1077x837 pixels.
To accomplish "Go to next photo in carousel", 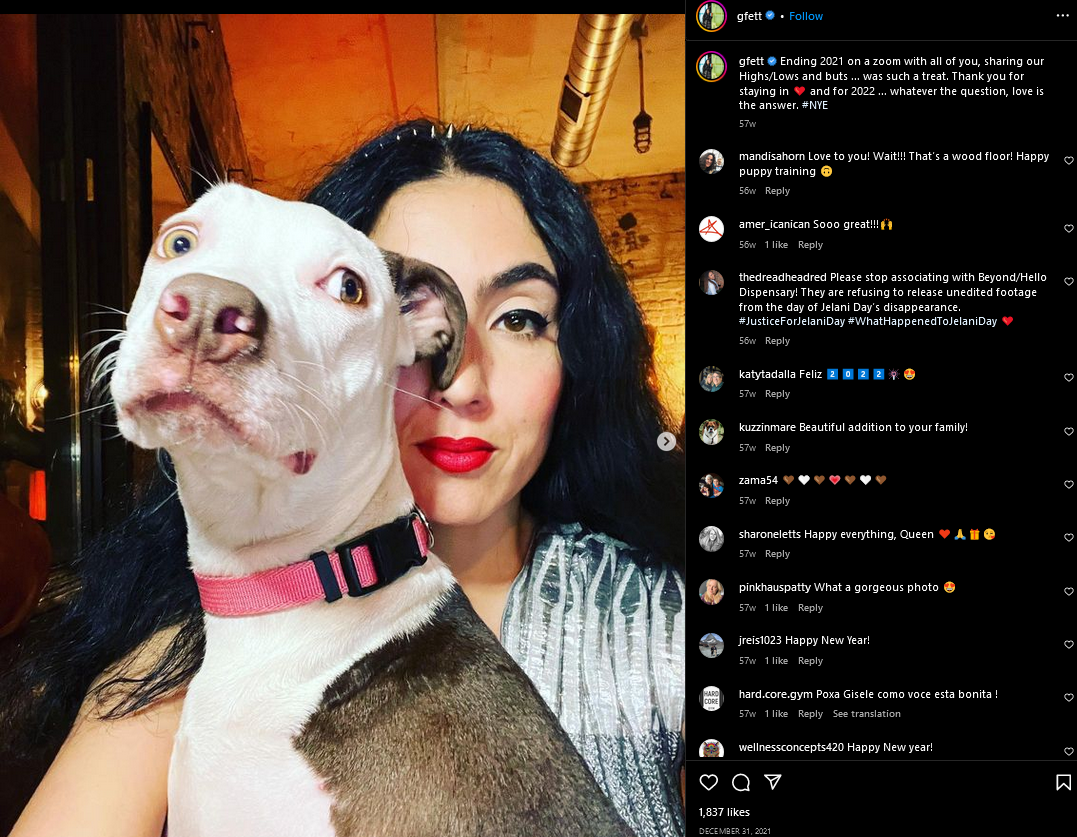I will [x=666, y=442].
